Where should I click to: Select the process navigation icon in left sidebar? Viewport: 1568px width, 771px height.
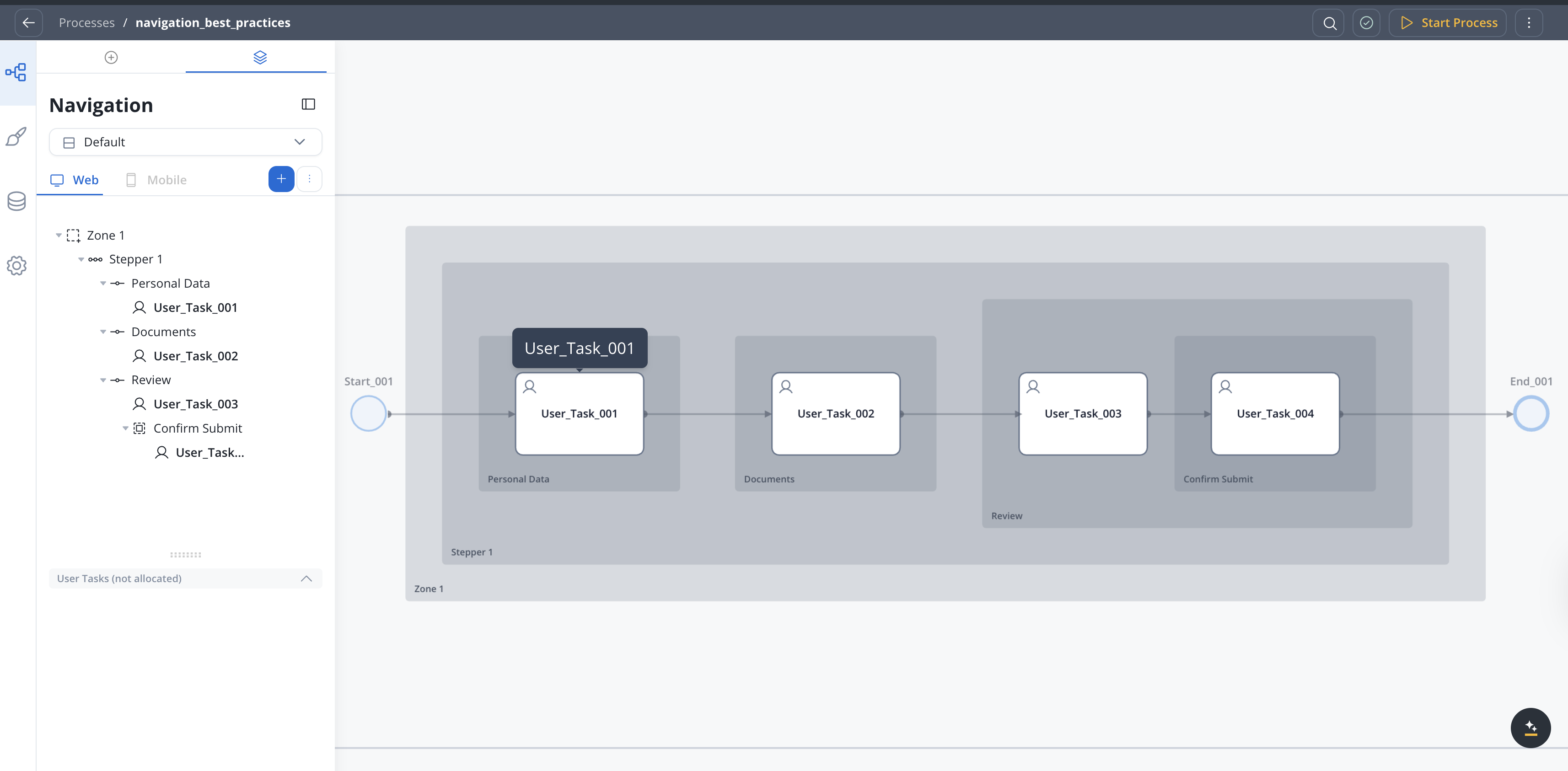click(x=16, y=72)
